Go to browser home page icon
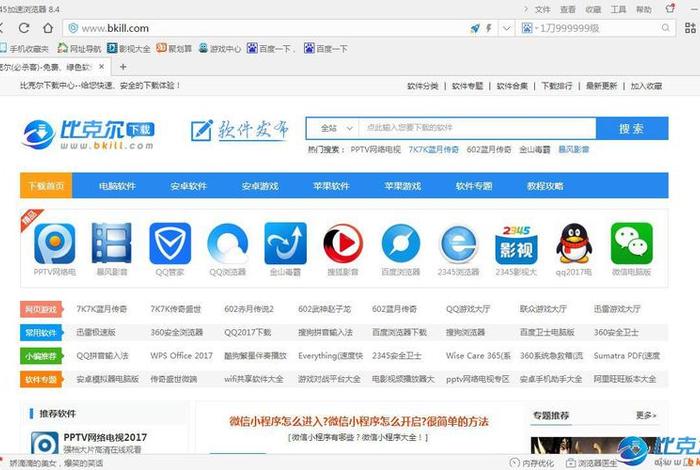Image resolution: width=700 pixels, height=470 pixels. (48, 28)
